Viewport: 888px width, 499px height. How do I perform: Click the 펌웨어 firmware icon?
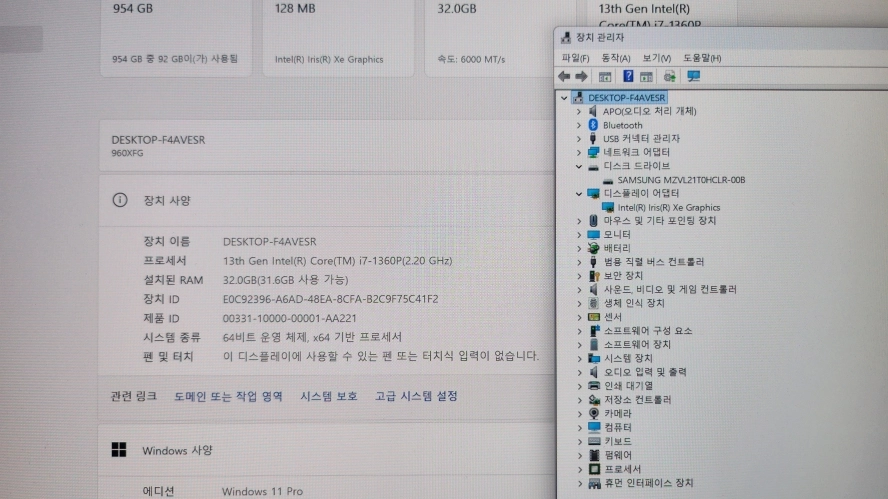(594, 455)
